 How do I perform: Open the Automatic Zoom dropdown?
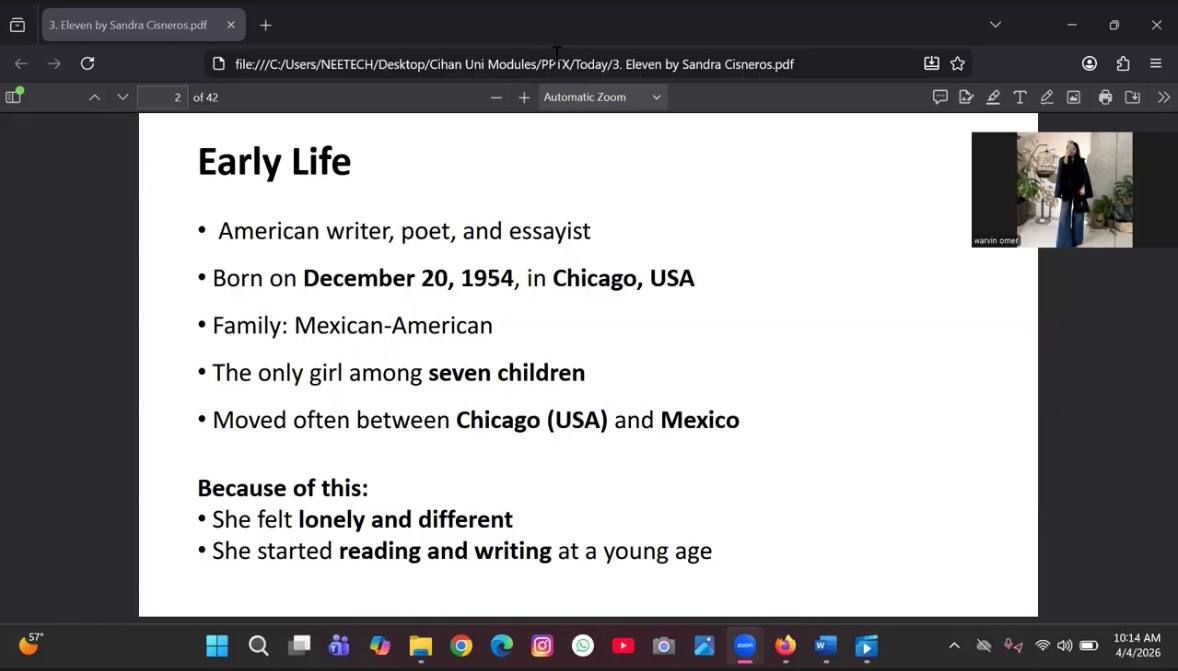[x=602, y=97]
